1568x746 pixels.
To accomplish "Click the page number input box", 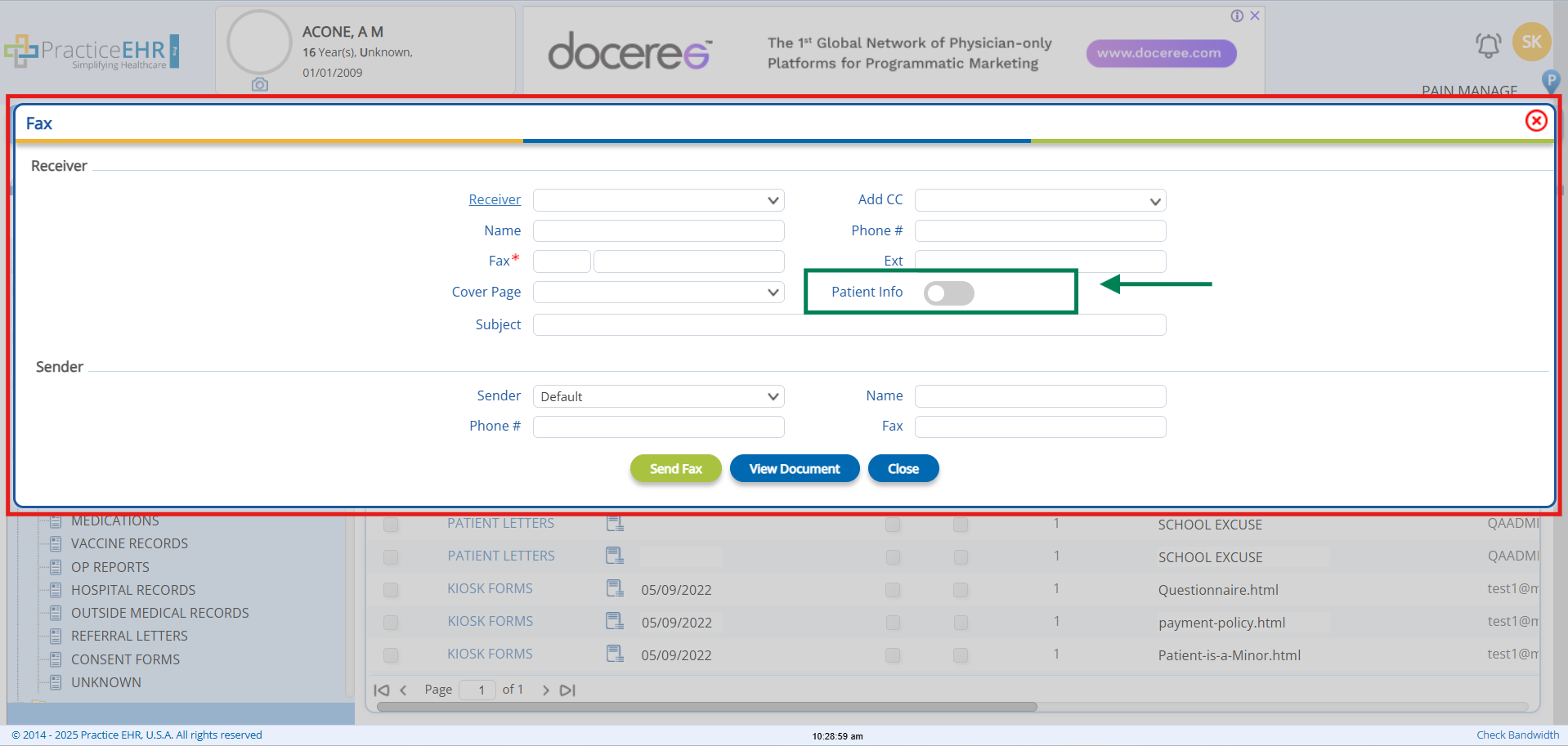I will 477,690.
